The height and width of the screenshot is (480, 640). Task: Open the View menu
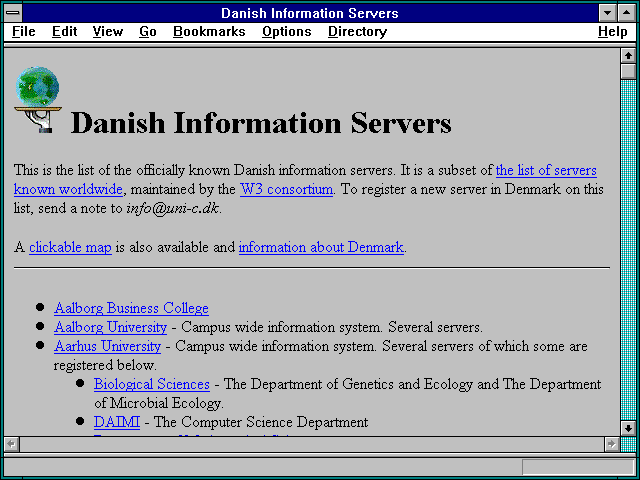[108, 32]
